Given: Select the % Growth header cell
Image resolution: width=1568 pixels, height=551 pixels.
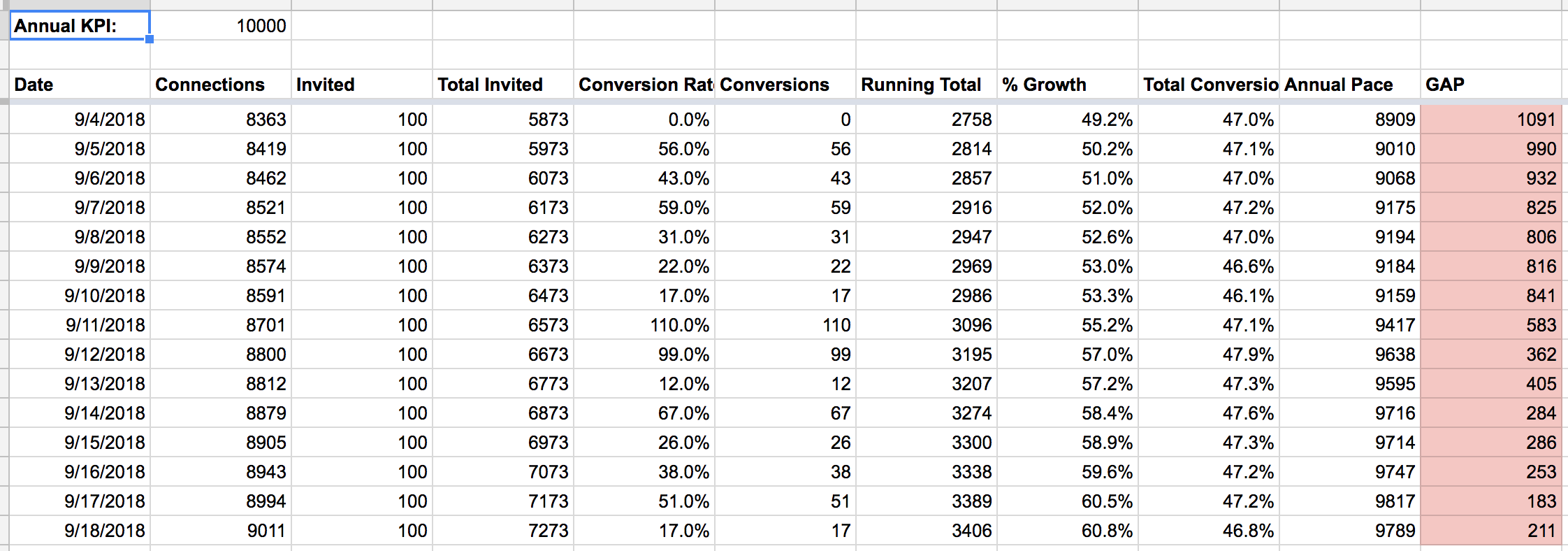Looking at the screenshot, I should pyautogui.click(x=1068, y=84).
